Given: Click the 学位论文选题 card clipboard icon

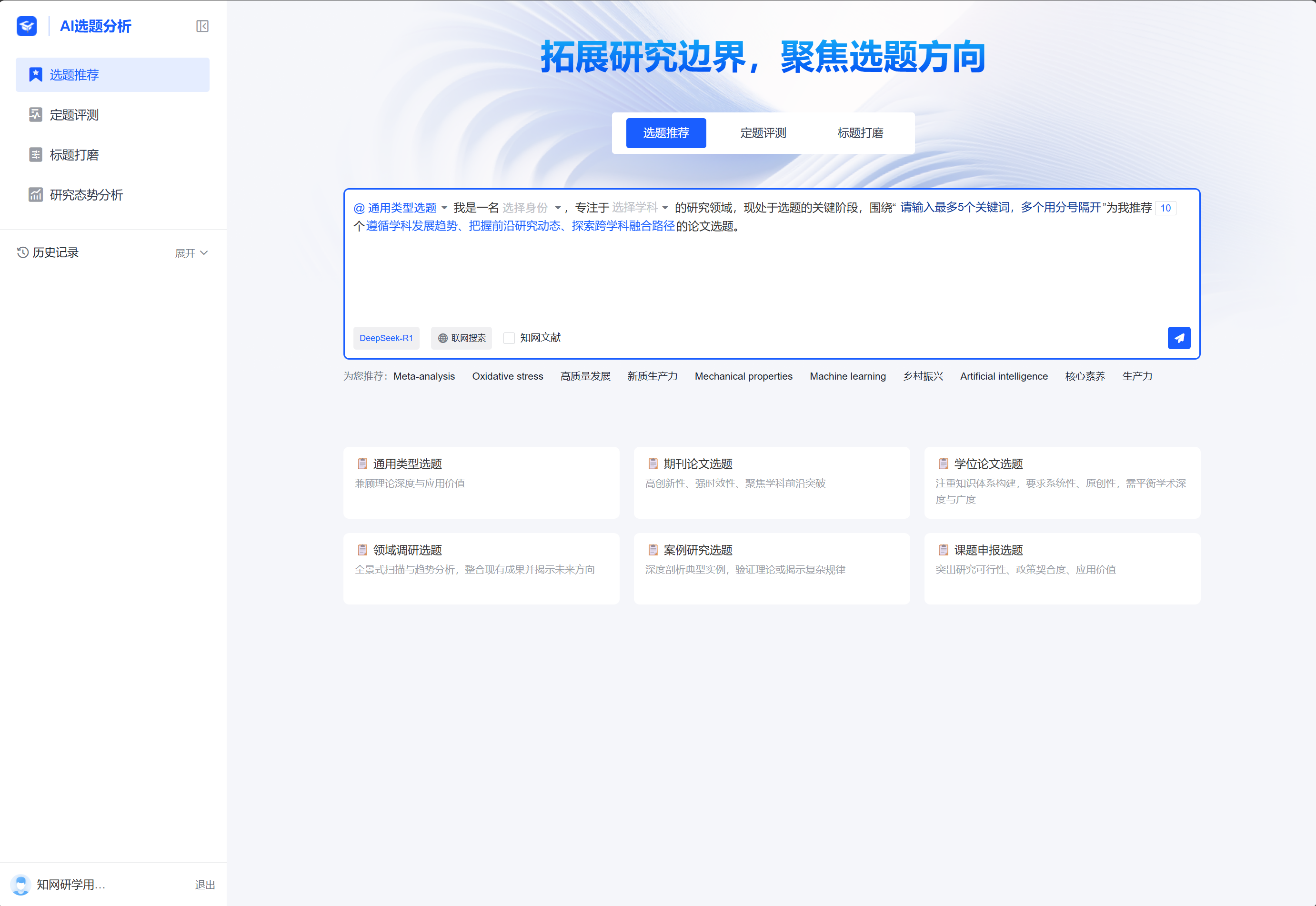Looking at the screenshot, I should point(943,463).
